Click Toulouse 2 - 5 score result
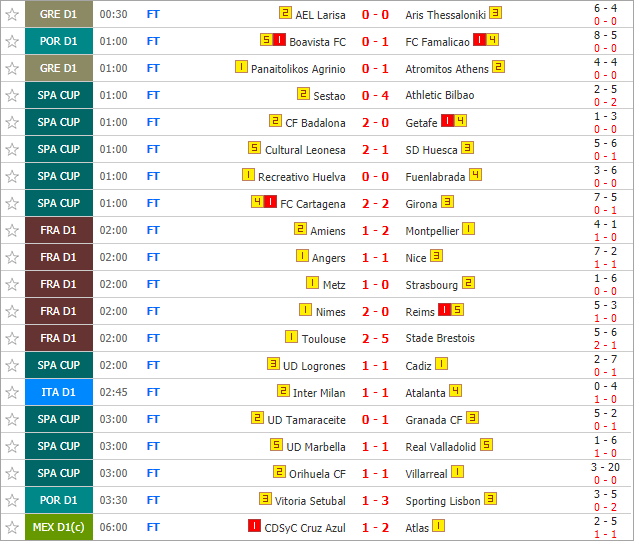This screenshot has width=634, height=541. click(x=375, y=339)
